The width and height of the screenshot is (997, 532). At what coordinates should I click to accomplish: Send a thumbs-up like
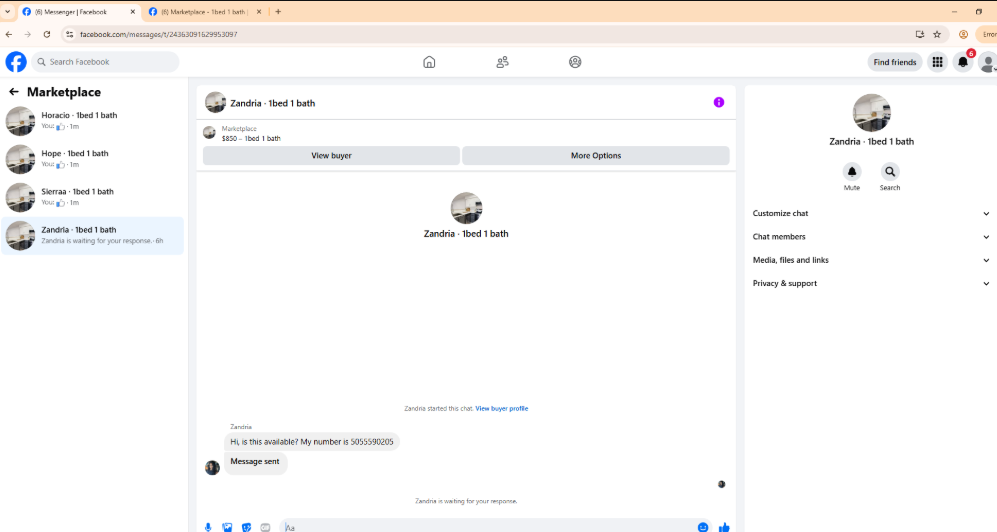(x=724, y=527)
